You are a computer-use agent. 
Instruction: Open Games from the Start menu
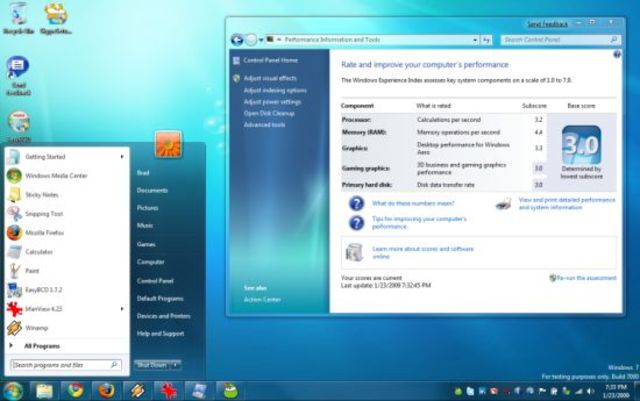pyautogui.click(x=146, y=244)
